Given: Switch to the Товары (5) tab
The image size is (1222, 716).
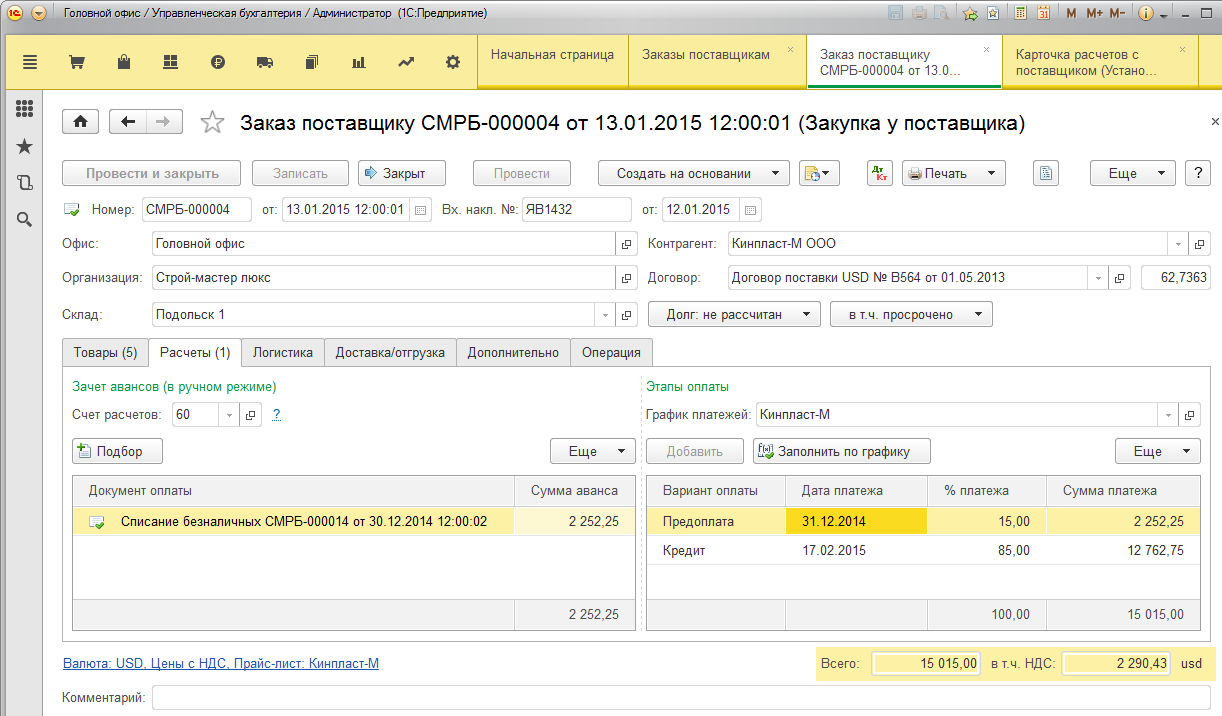Looking at the screenshot, I should 105,352.
